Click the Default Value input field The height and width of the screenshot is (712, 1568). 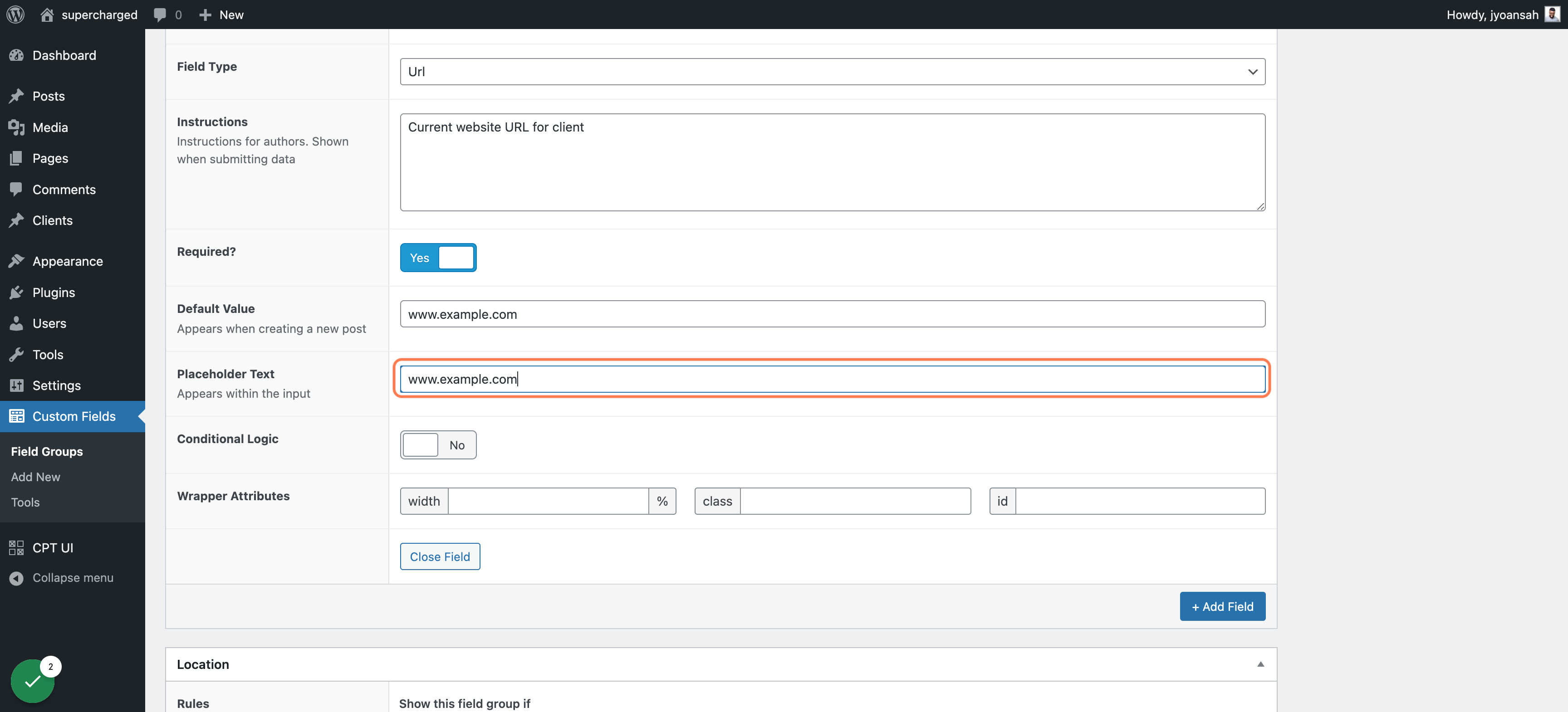click(x=832, y=314)
